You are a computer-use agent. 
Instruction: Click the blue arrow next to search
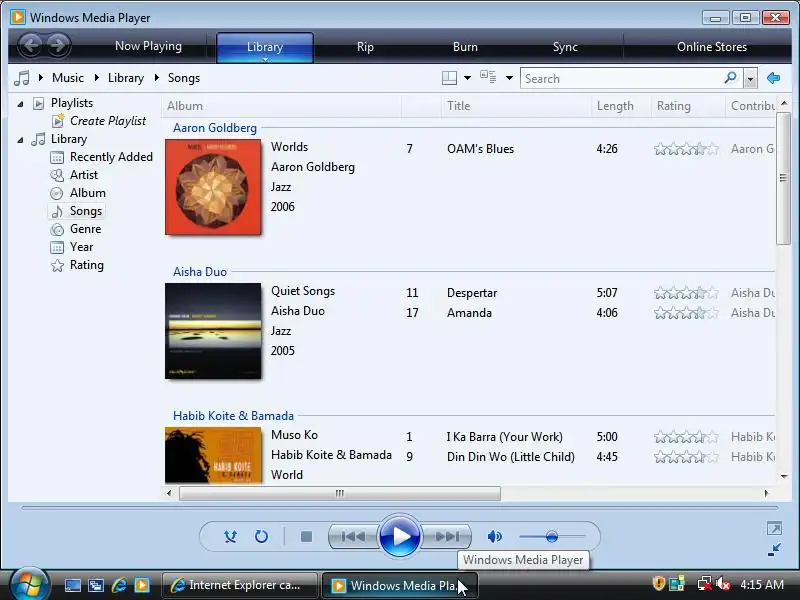tap(773, 78)
